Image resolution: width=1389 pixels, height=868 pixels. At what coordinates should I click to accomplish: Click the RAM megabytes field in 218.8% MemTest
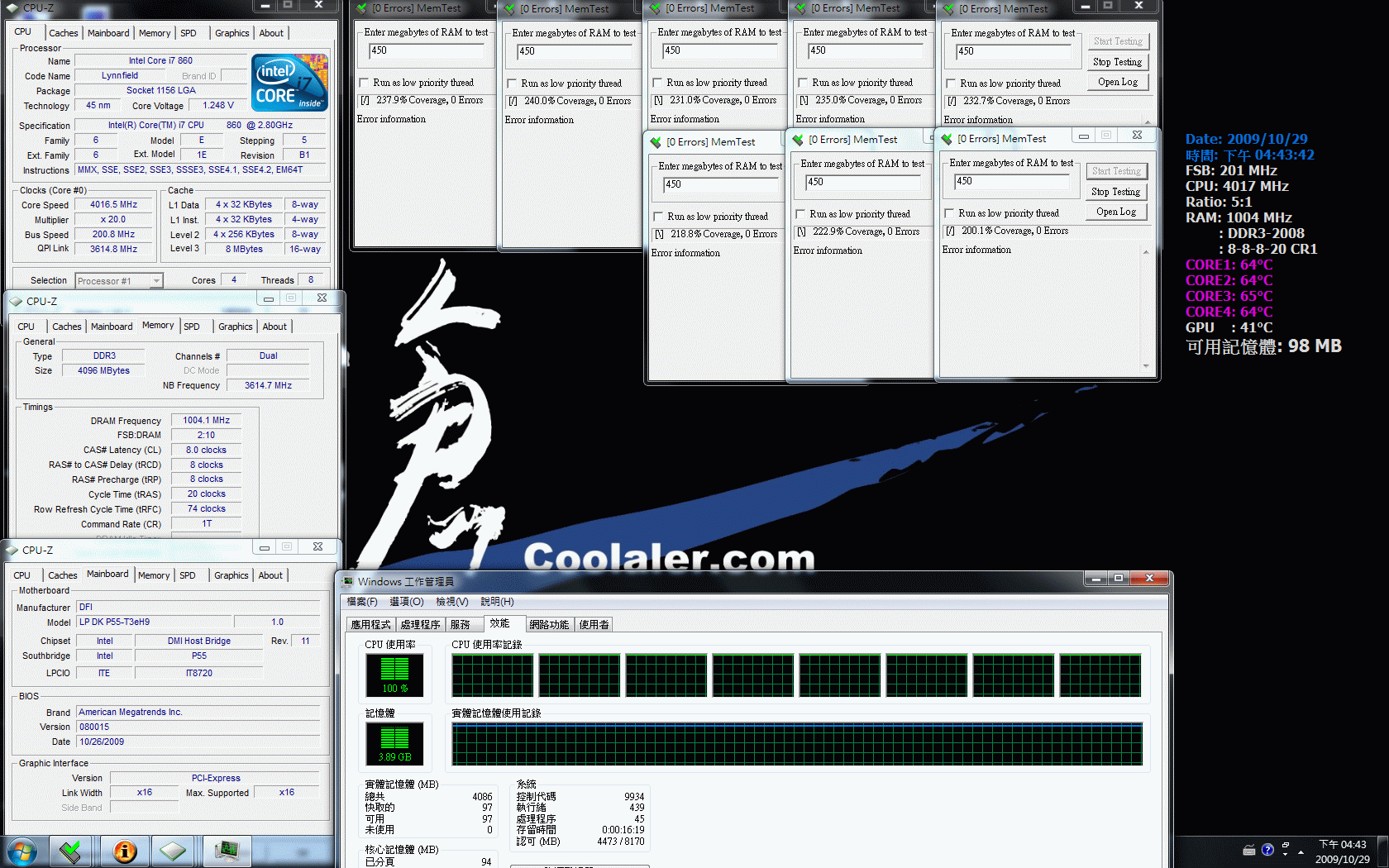tap(723, 184)
